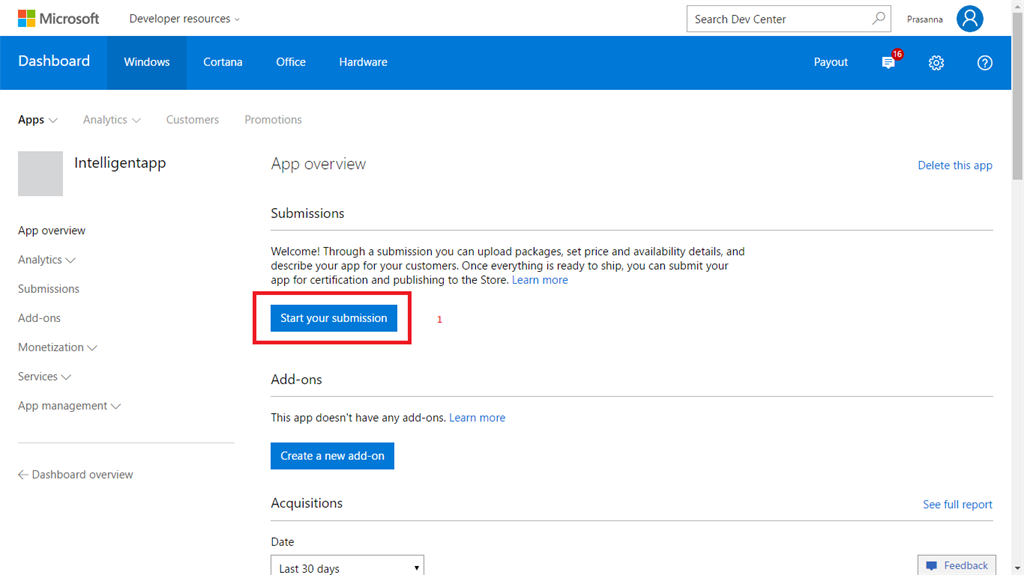Click the search magnifier icon
This screenshot has width=1024, height=575.
coord(879,19)
